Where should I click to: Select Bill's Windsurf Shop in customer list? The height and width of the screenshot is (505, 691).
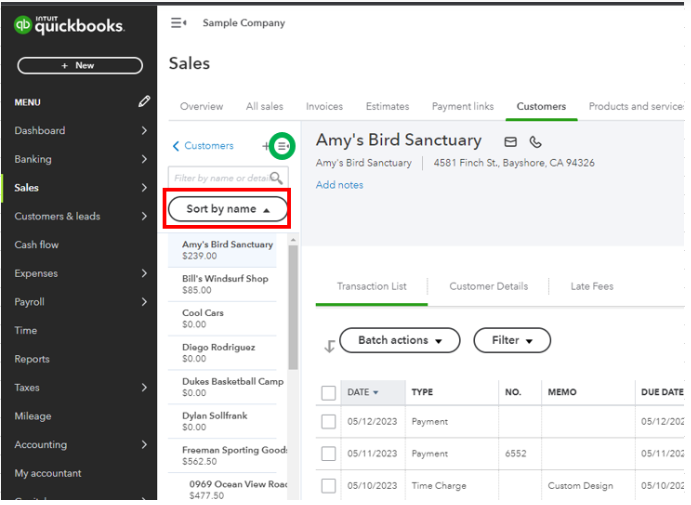(x=225, y=284)
